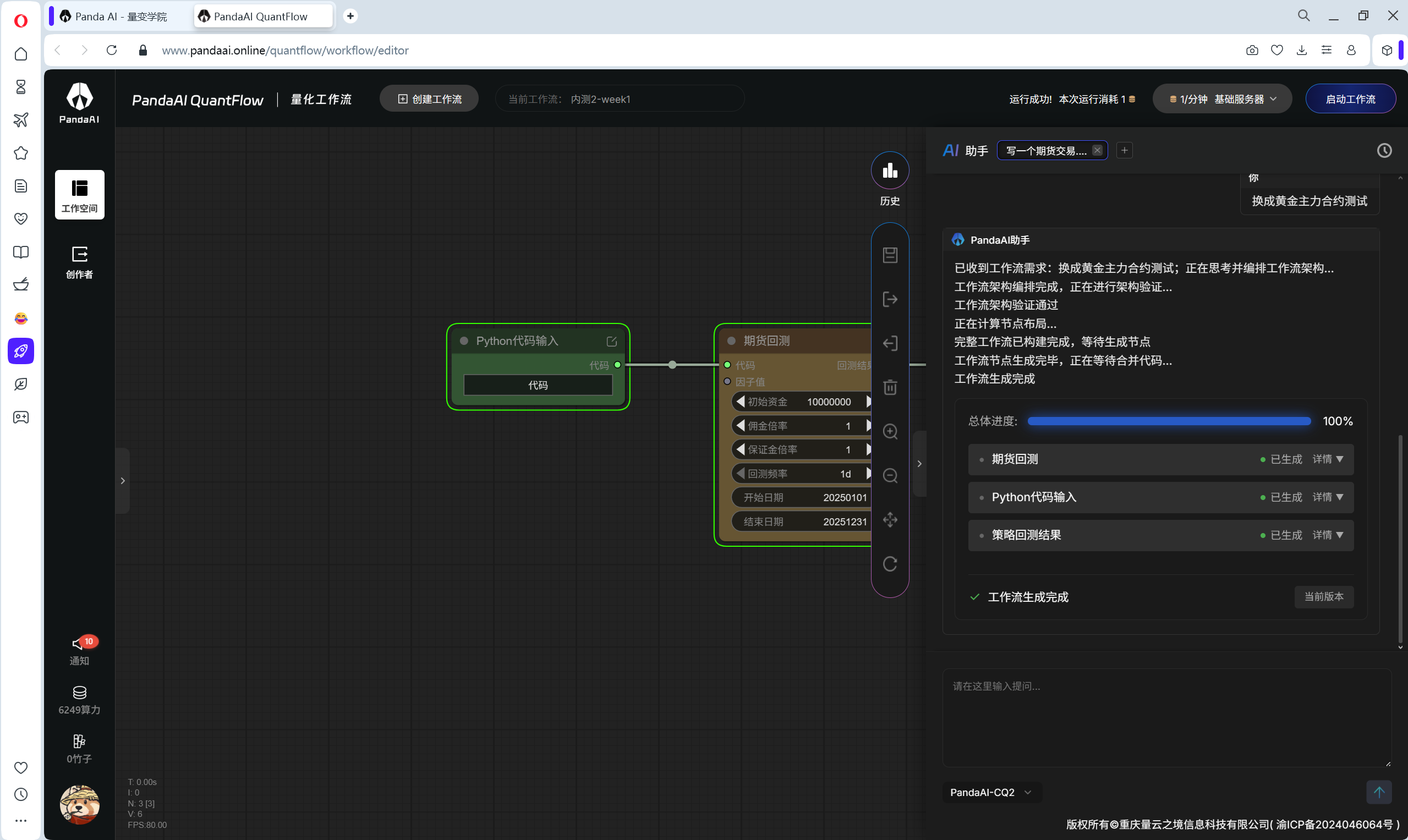Click the red panda user avatar
This screenshot has width=1408, height=840.
click(79, 804)
